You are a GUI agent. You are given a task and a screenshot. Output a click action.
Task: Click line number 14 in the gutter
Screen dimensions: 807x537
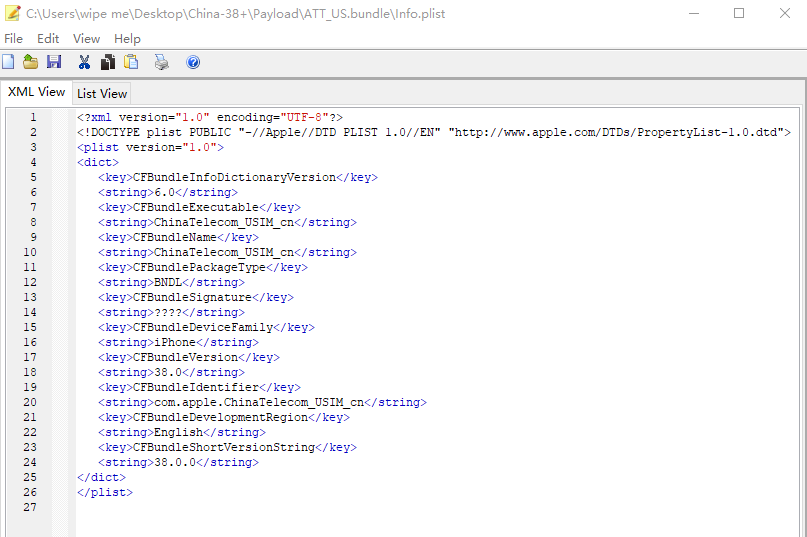point(30,312)
